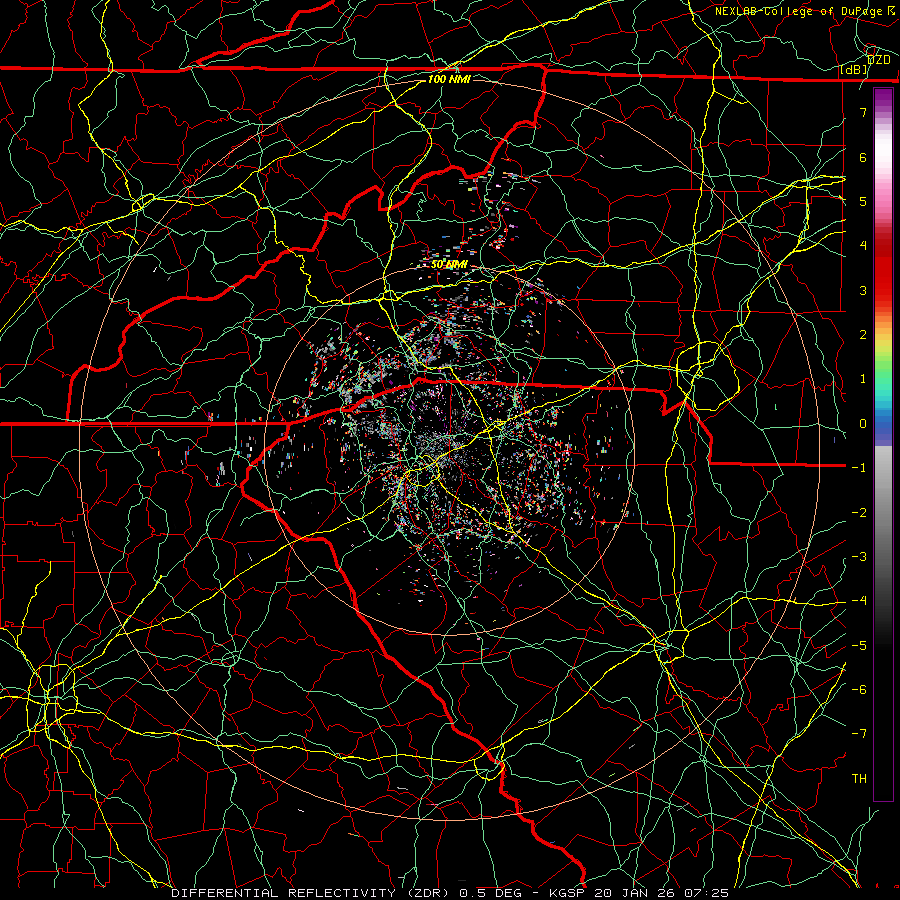Click the "50 NMI" range ring label
Image resolution: width=900 pixels, height=900 pixels.
click(x=449, y=265)
